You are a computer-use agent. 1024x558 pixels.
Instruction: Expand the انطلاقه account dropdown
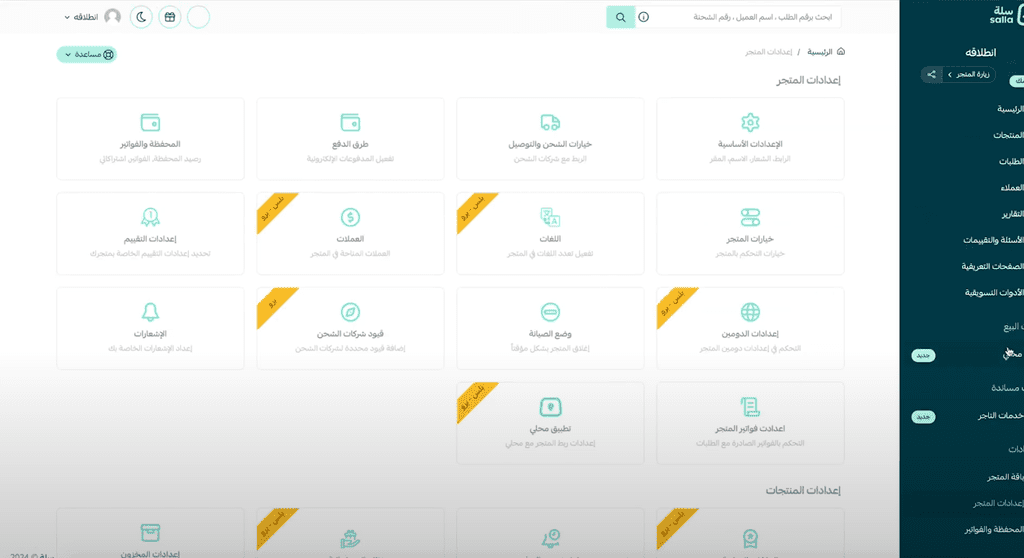point(81,17)
